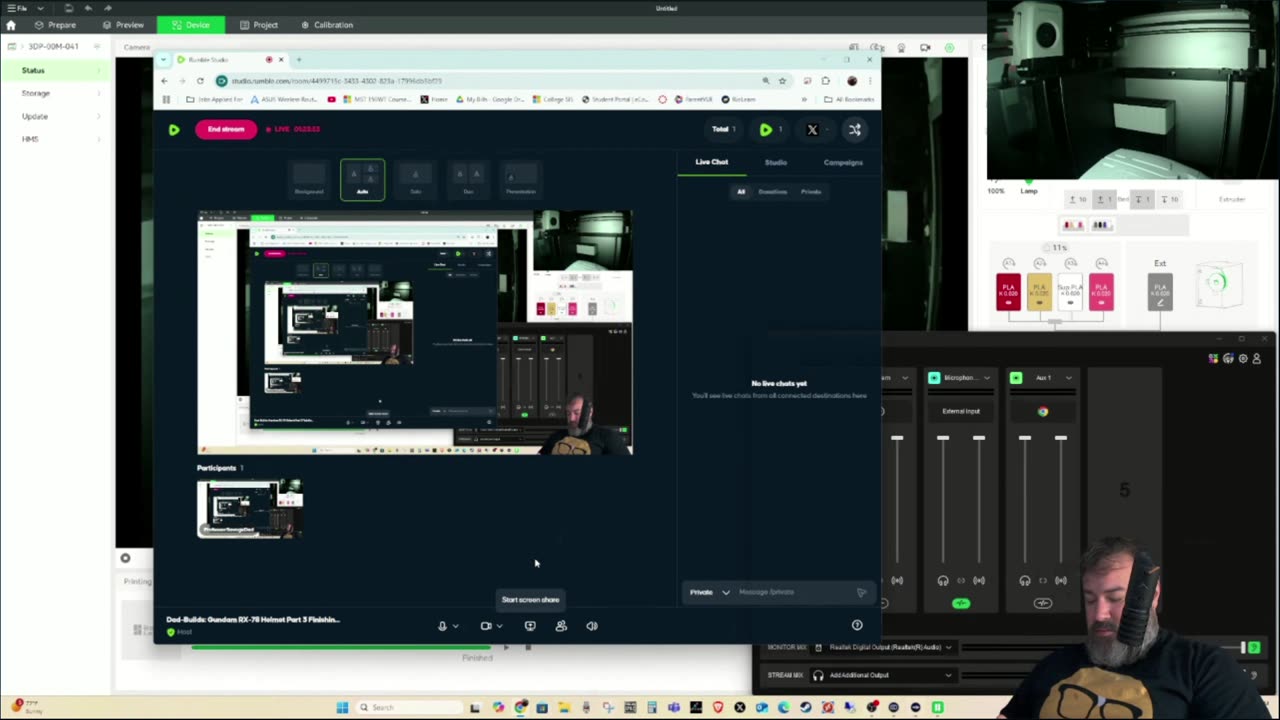Click the Microphone channel monitor volume fader
This screenshot has height=720, width=1280.
[x=943, y=439]
